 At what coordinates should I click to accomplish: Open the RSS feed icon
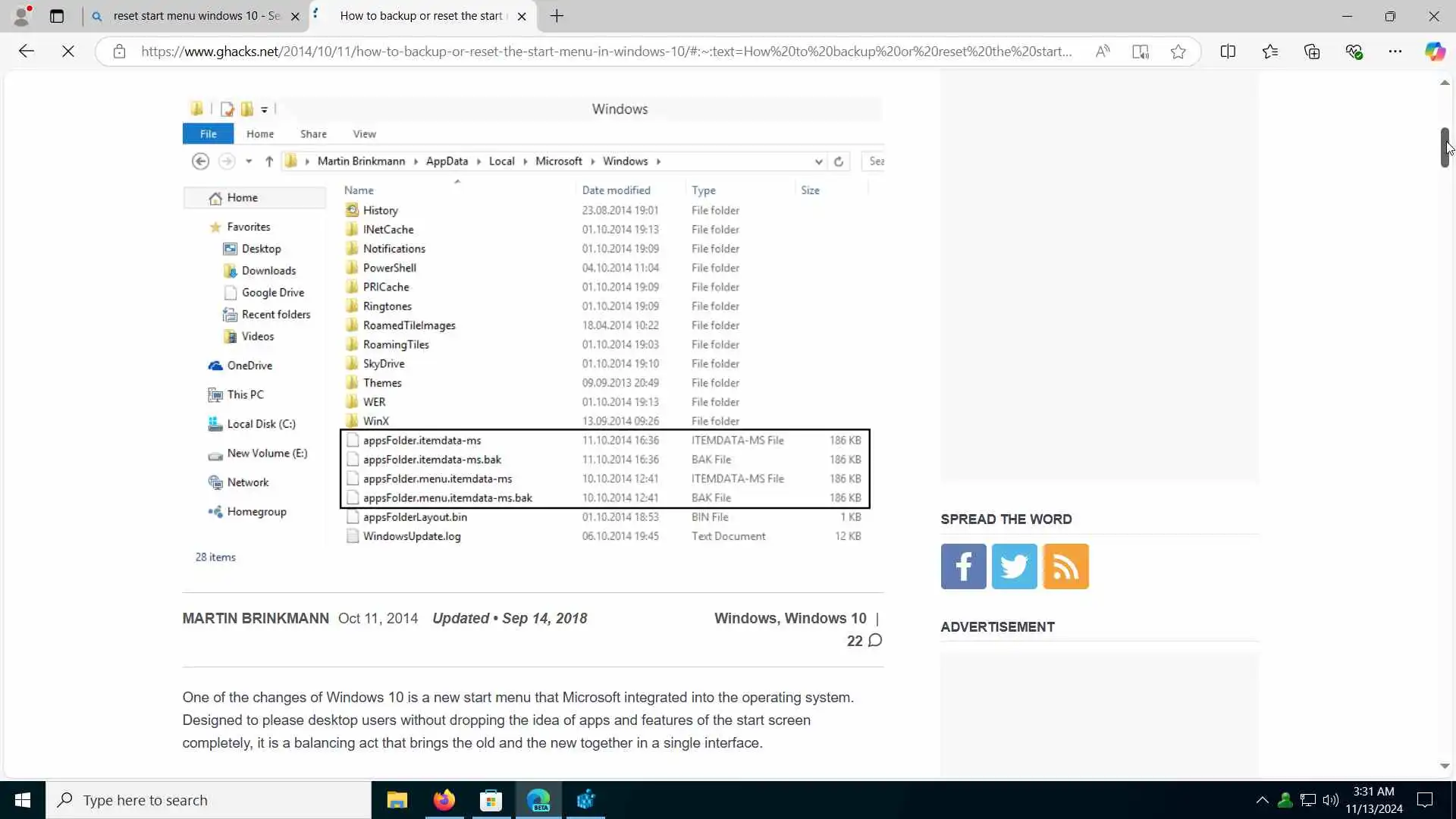1065,566
